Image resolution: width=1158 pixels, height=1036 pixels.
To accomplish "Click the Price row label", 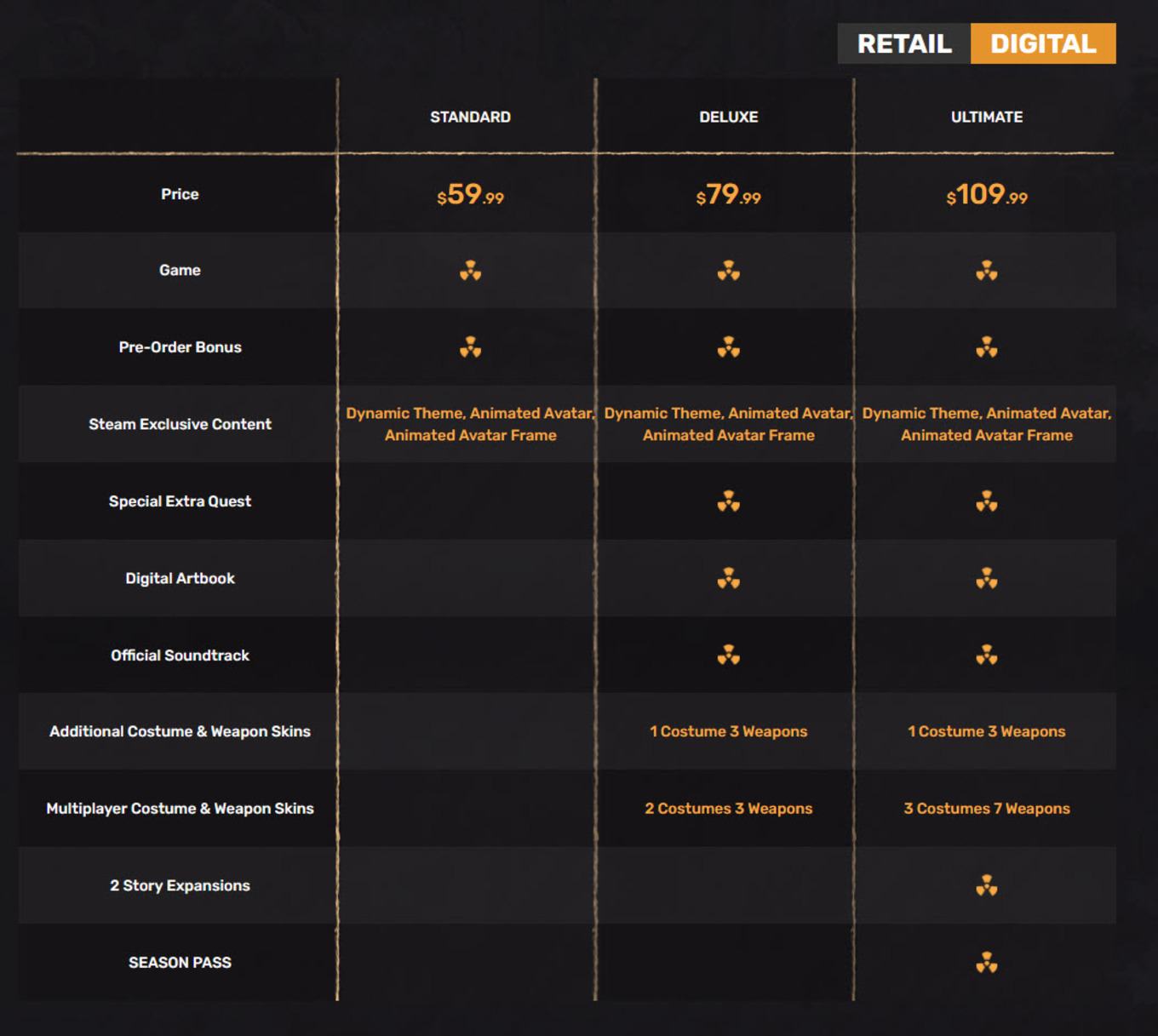I will coord(180,194).
